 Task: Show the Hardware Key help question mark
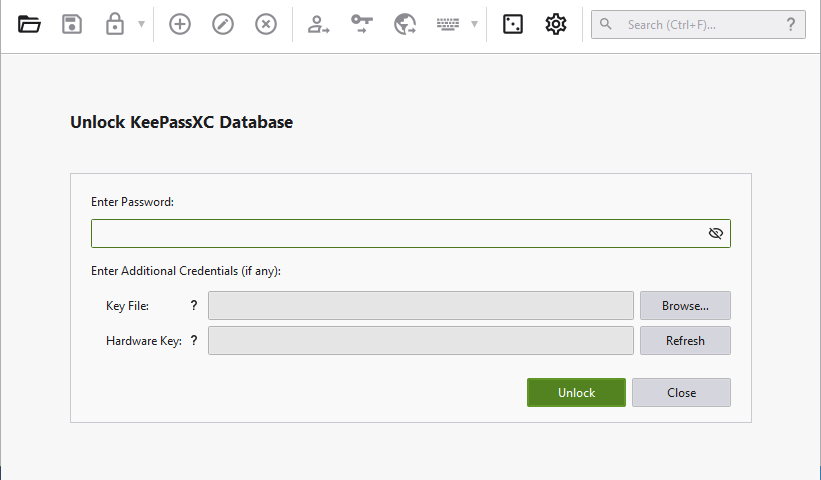(x=194, y=341)
